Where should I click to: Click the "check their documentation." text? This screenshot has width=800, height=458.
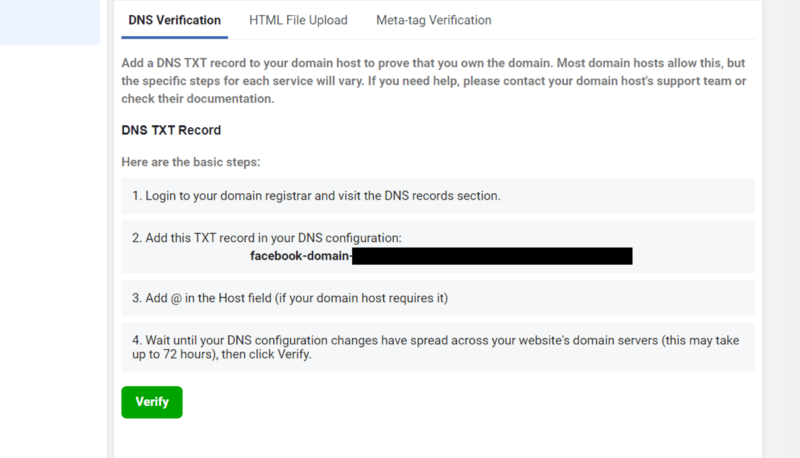pos(198,98)
